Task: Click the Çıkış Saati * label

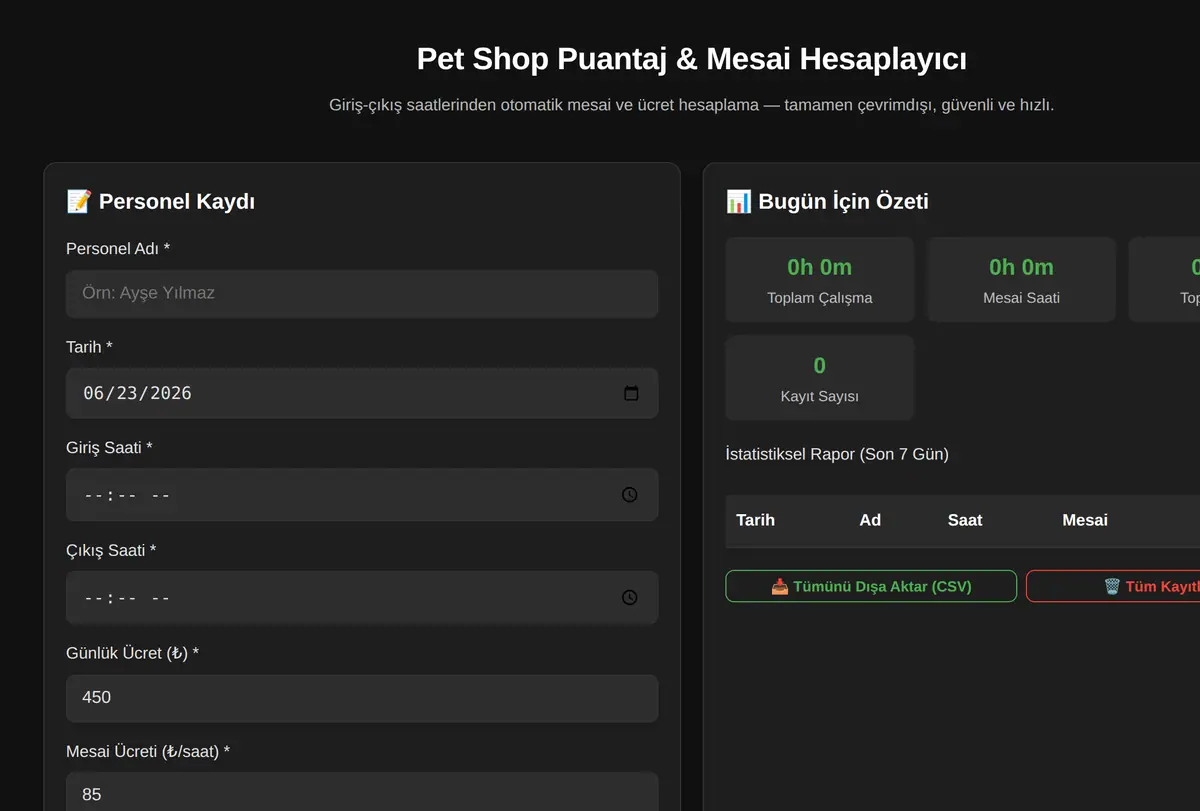Action: point(111,550)
